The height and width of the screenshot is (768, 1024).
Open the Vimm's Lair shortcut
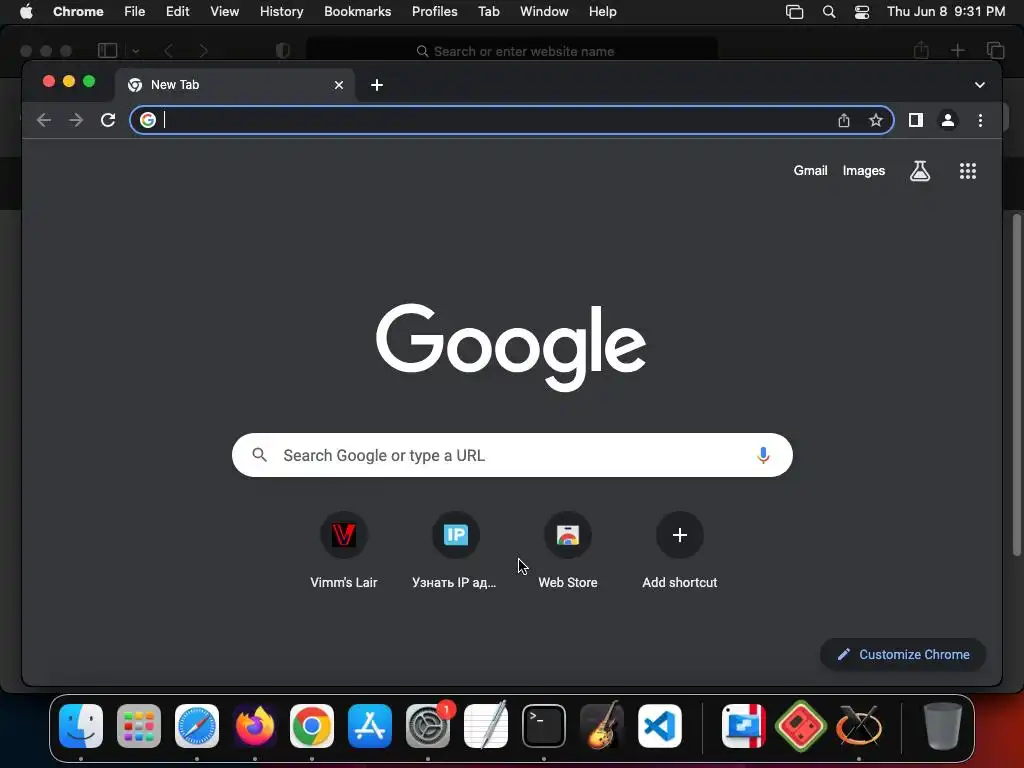point(344,550)
